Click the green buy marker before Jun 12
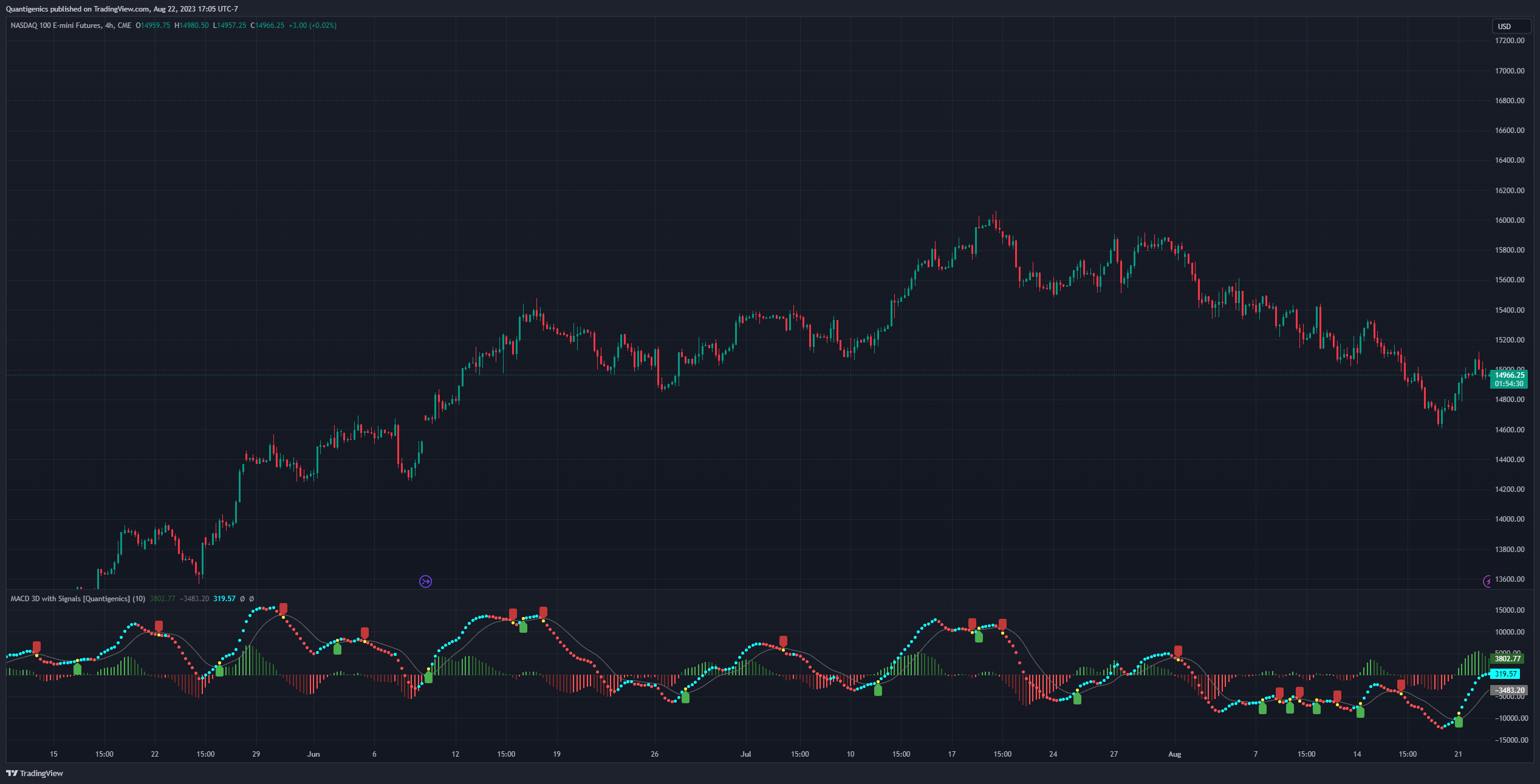The height and width of the screenshot is (784, 1540). tap(428, 678)
